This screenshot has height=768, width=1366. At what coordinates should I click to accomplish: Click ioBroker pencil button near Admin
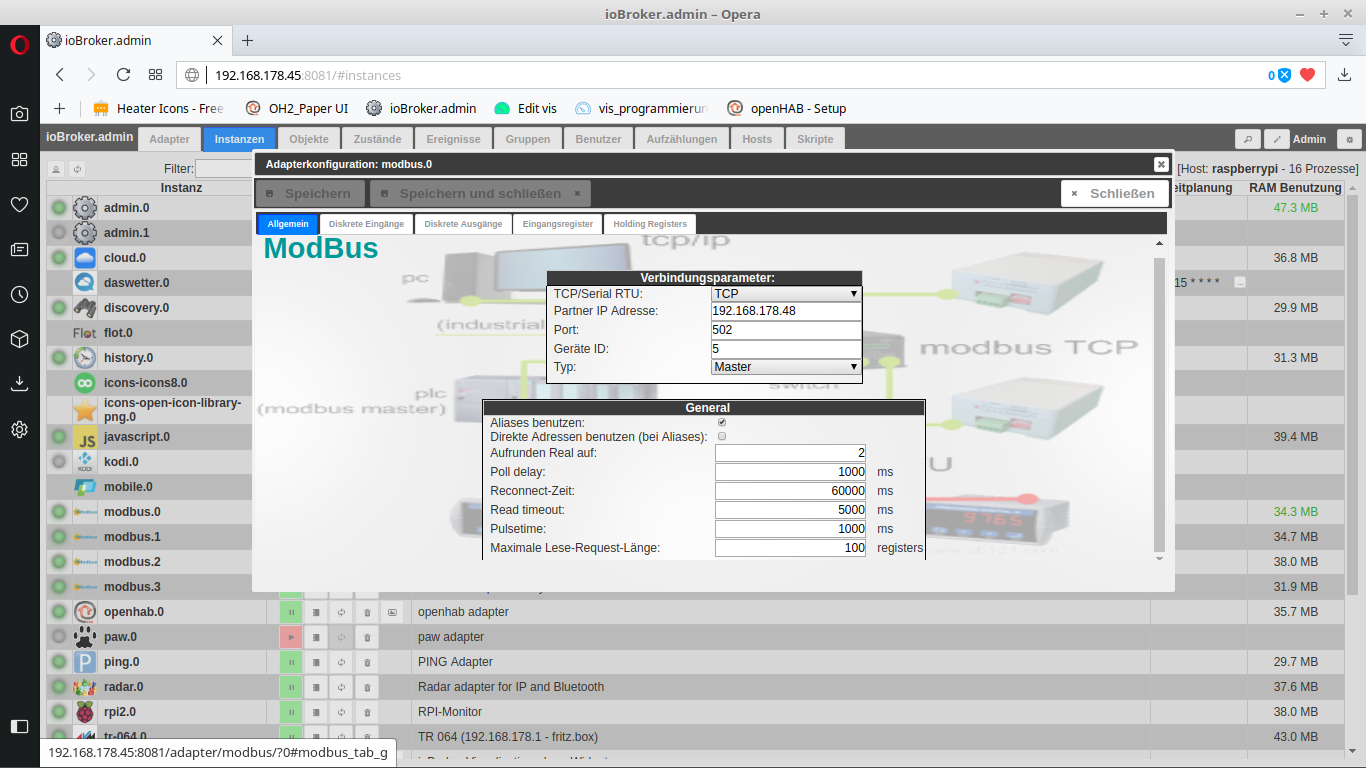(x=1277, y=139)
